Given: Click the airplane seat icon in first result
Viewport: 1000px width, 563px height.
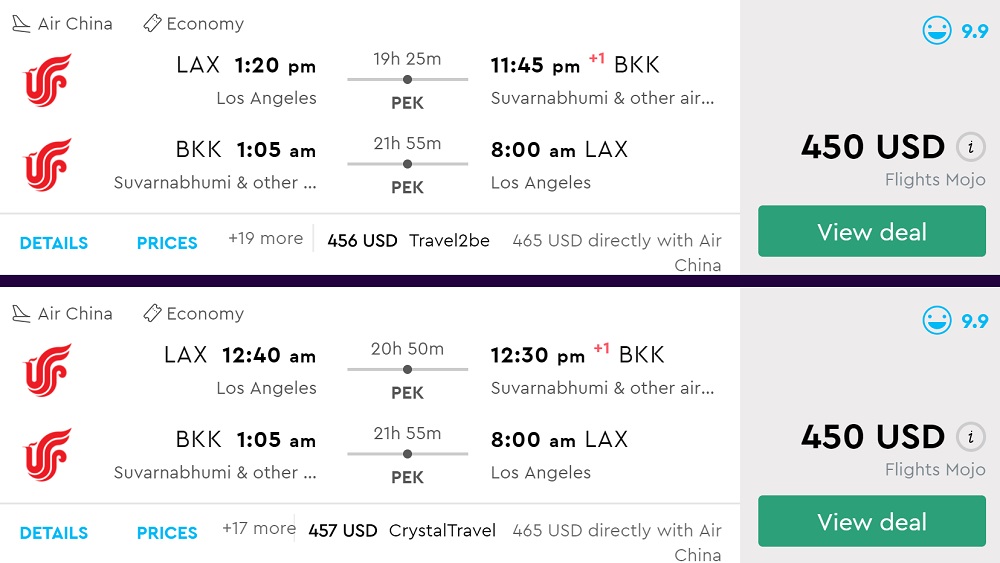Looking at the screenshot, I should [x=21, y=24].
